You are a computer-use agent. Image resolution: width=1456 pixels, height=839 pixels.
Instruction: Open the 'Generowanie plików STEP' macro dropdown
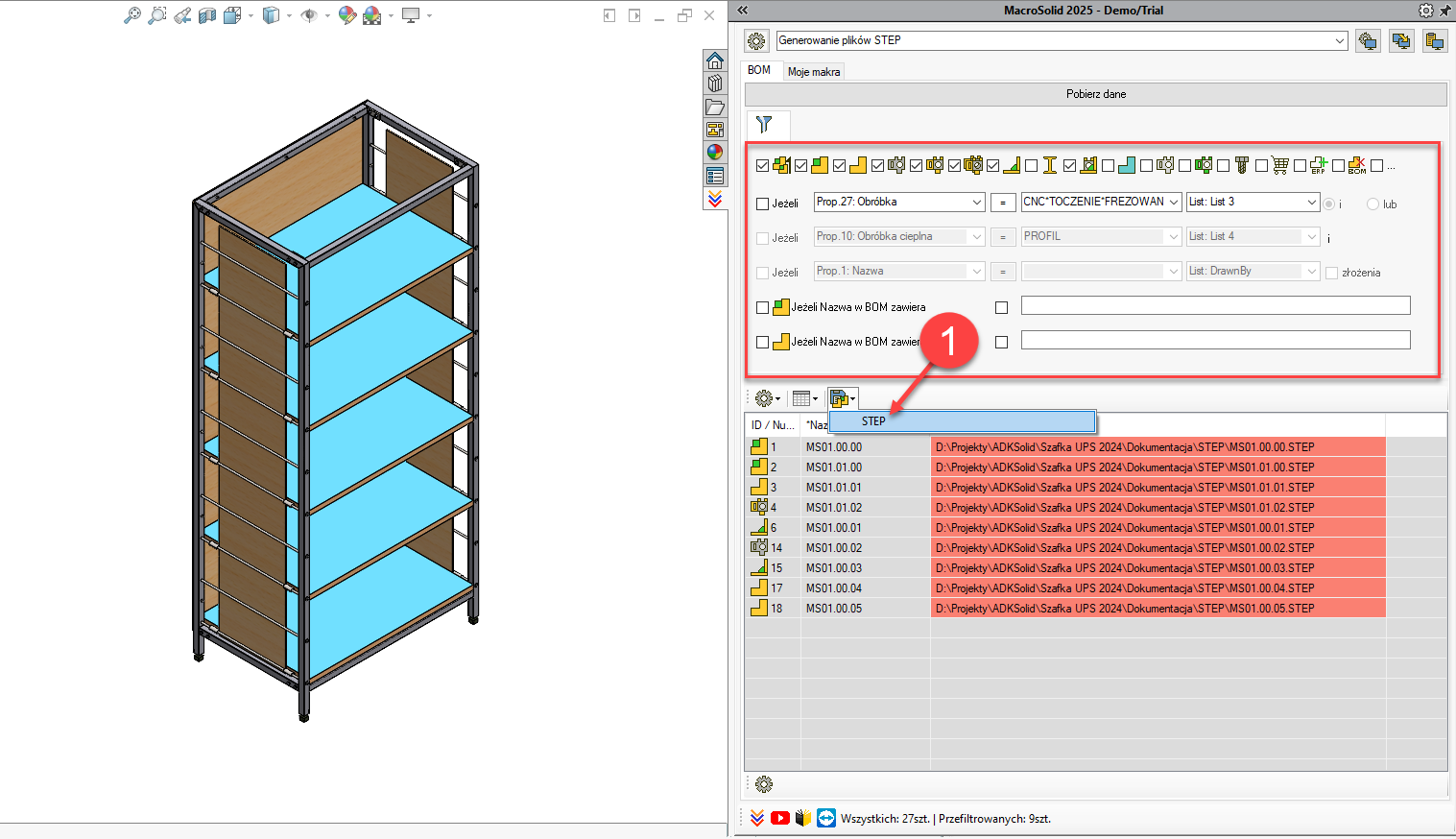(1340, 40)
